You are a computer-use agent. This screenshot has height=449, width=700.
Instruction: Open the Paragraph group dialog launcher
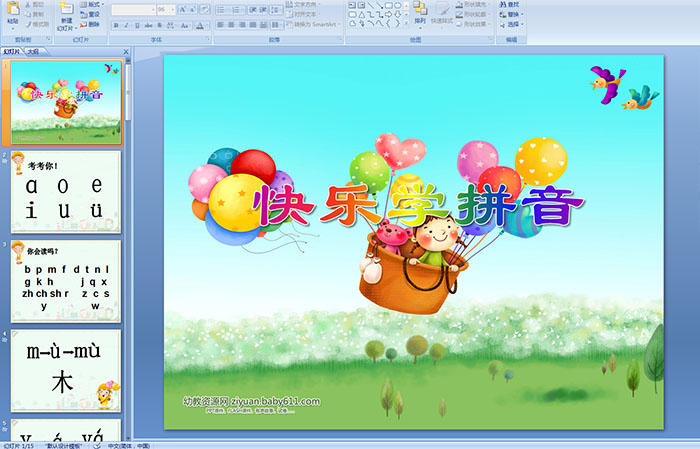[340, 40]
